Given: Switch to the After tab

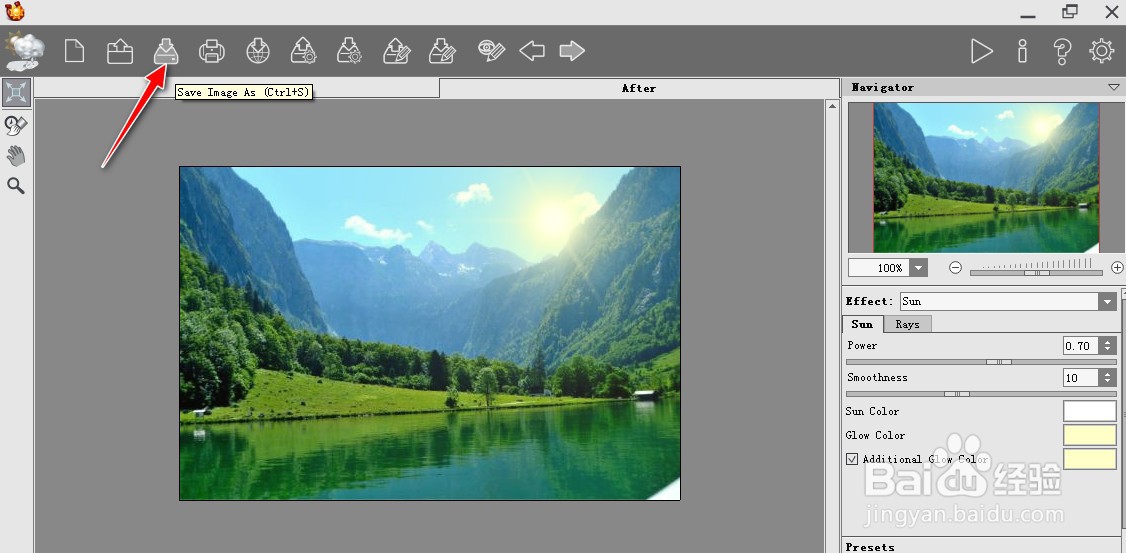Looking at the screenshot, I should [638, 88].
